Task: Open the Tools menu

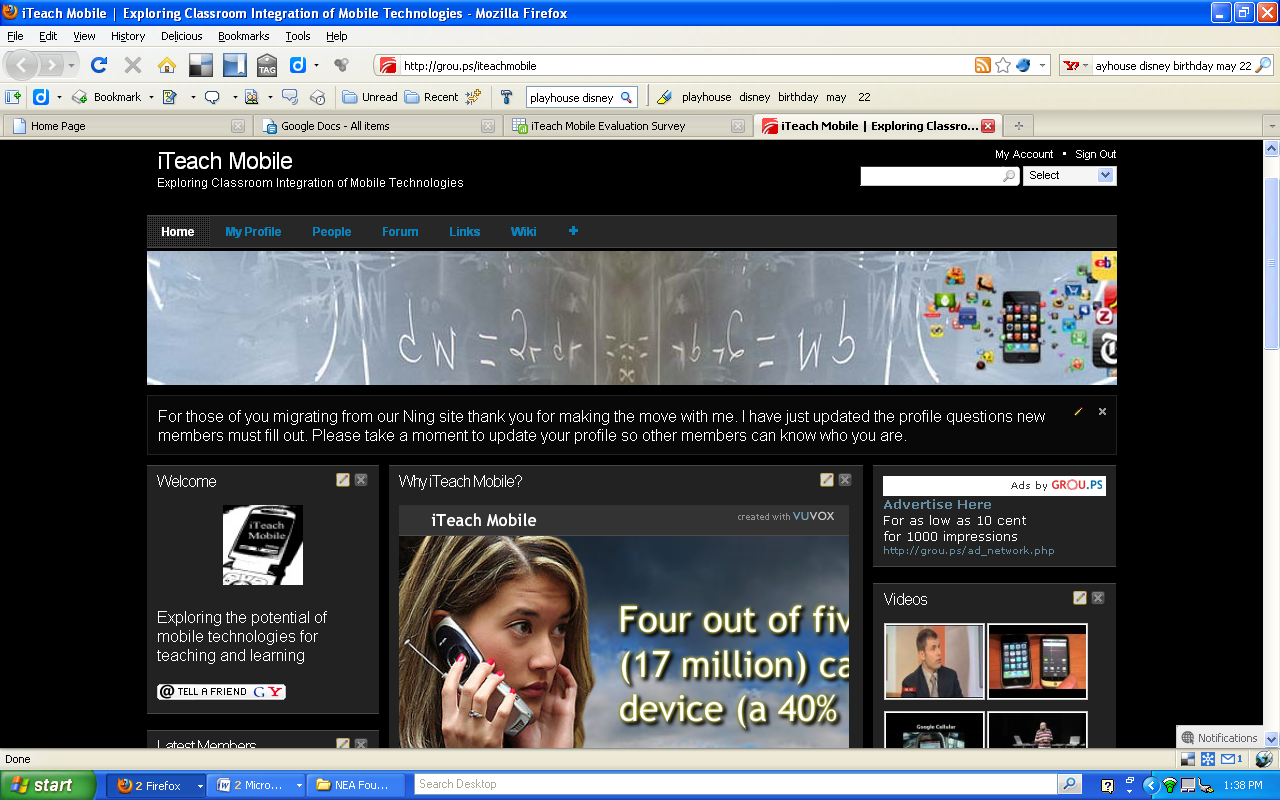Action: tap(298, 36)
